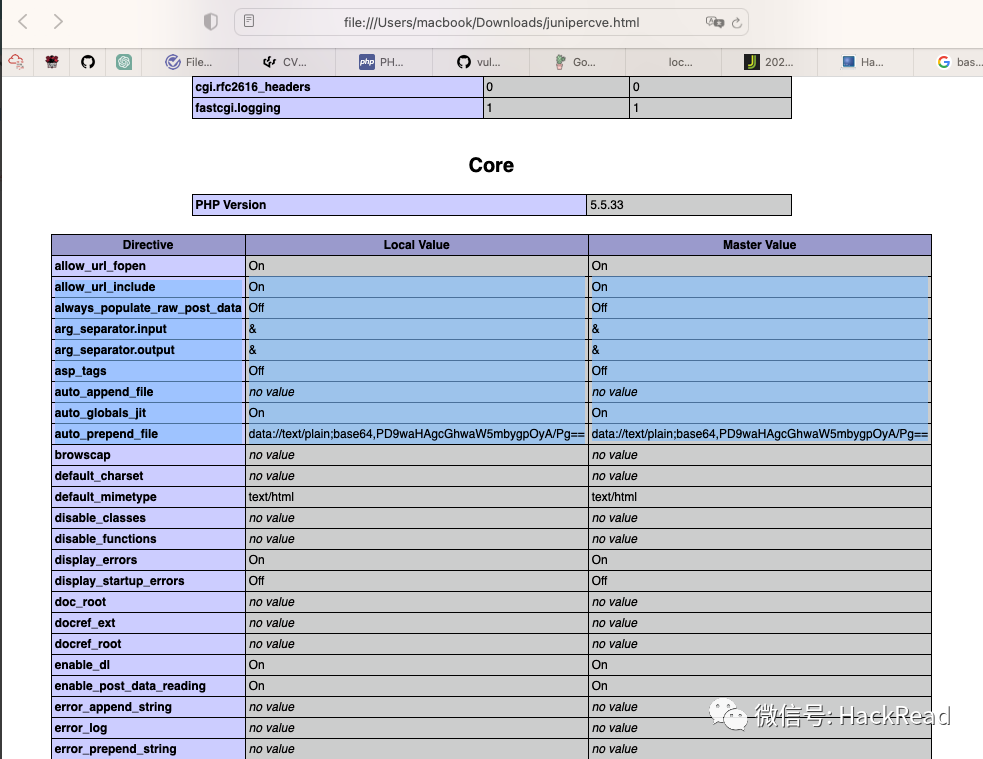Select the display_startup_errors directive
Image resolution: width=983 pixels, height=759 pixels.
point(120,581)
